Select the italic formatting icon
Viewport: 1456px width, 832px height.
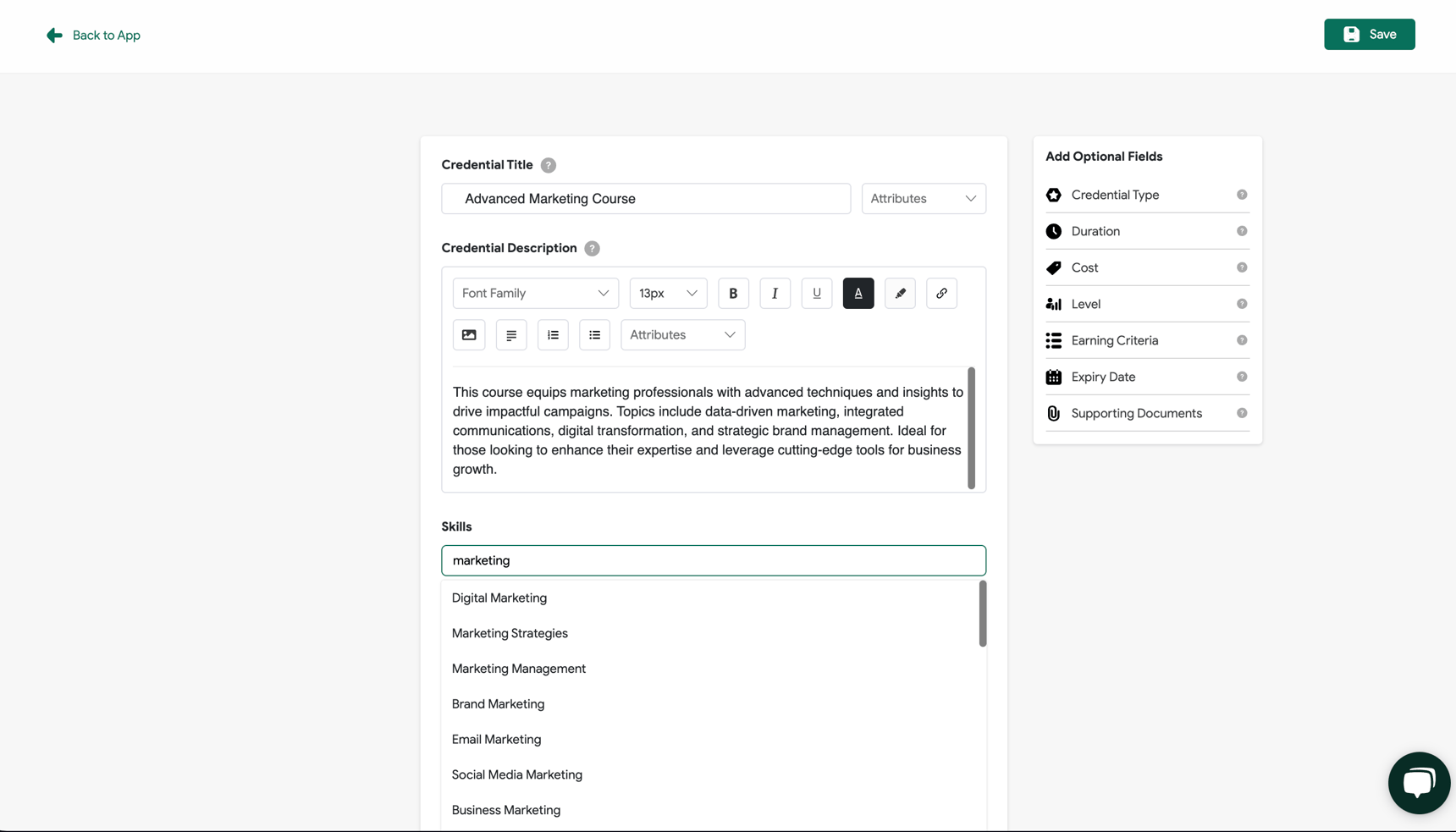coord(775,293)
